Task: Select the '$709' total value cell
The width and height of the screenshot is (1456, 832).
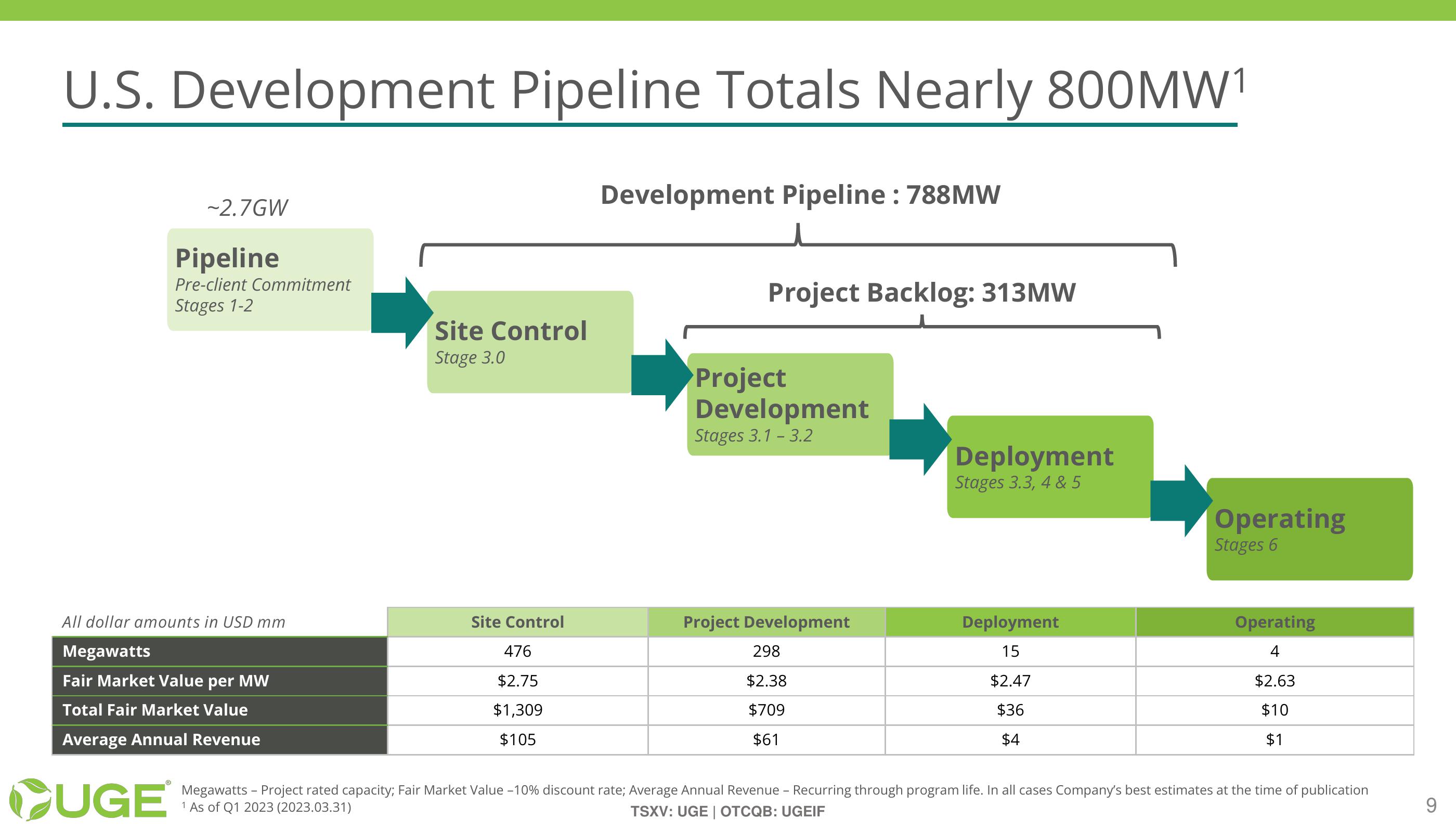Action: (766, 710)
